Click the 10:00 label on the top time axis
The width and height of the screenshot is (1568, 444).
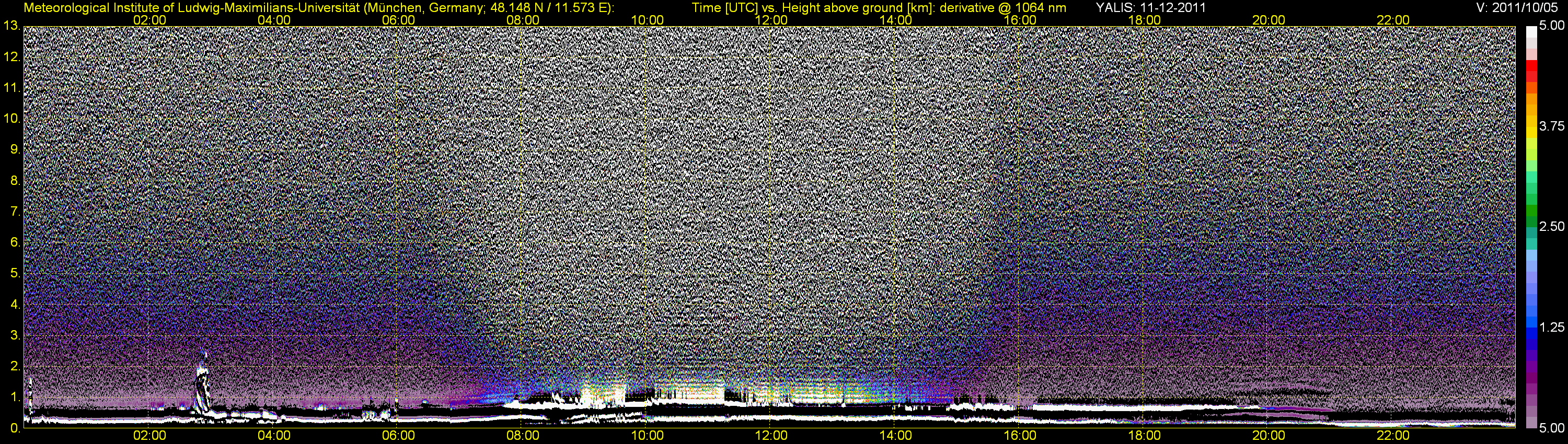647,20
